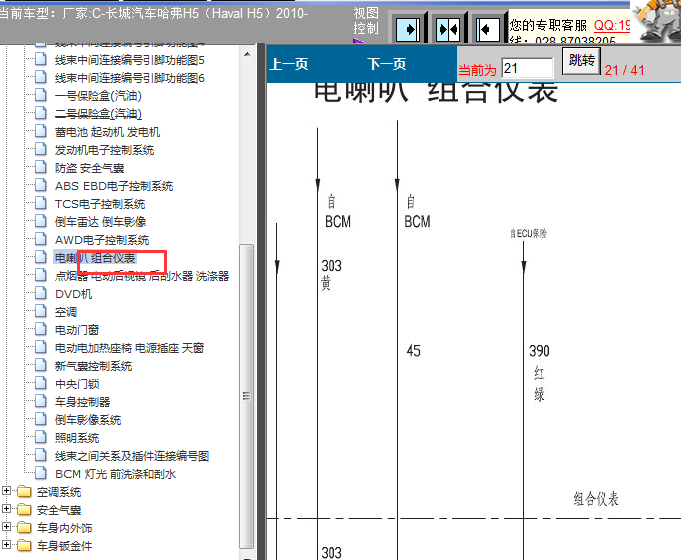Select 电喇叭 组合仪表 tree item
Viewport: 681px width, 560px height.
(x=95, y=258)
